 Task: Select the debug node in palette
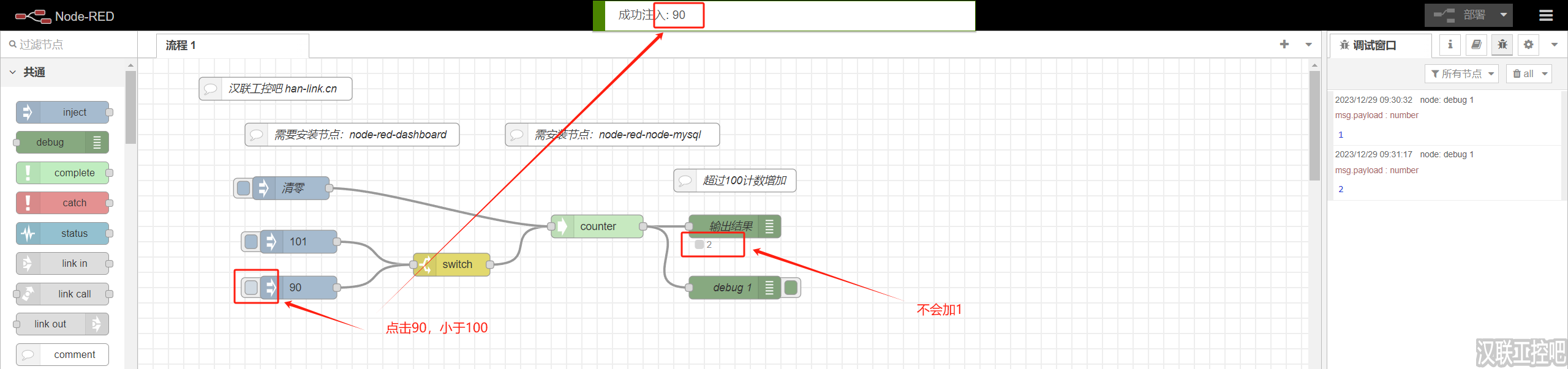tap(62, 143)
